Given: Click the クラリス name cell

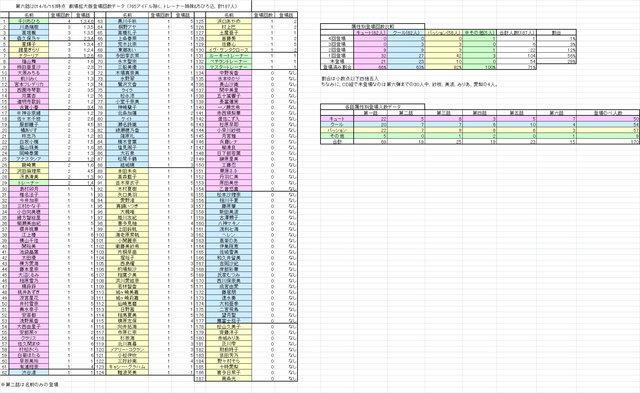Looking at the screenshot, I should click(x=29, y=338).
